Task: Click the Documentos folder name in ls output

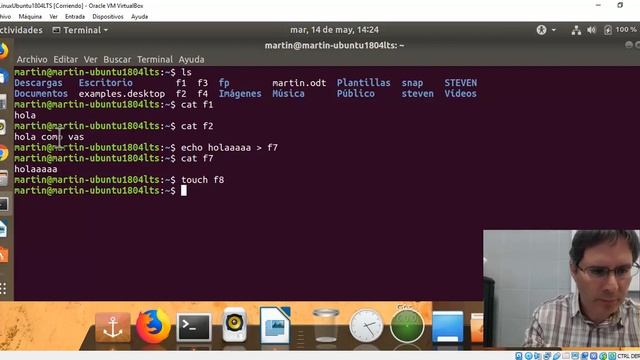Action: [41, 93]
